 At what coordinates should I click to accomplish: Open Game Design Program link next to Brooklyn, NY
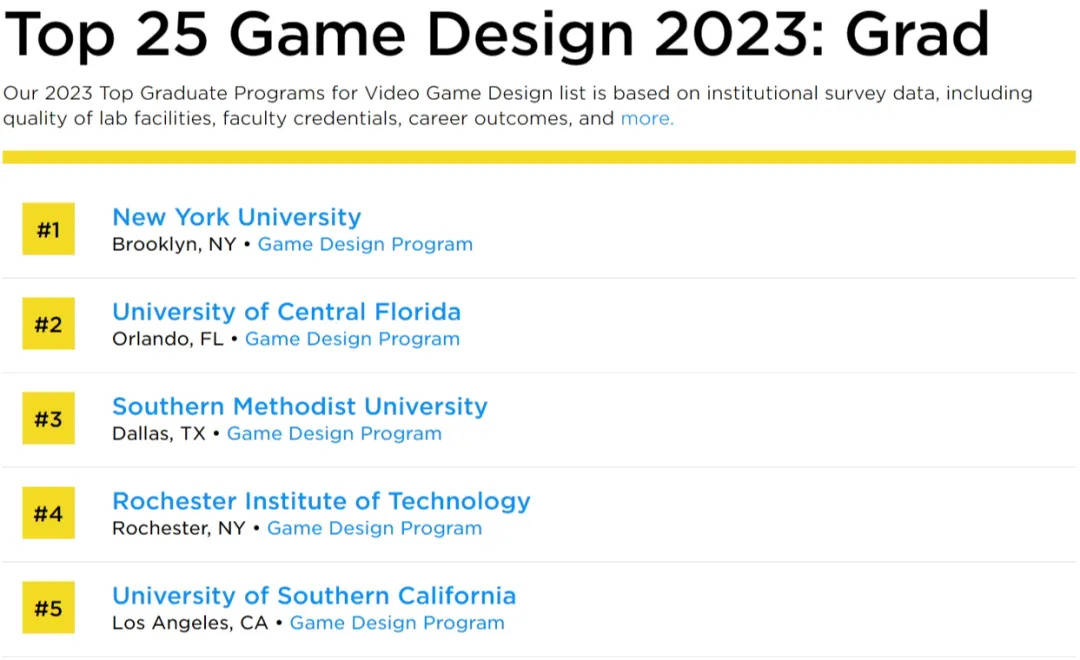point(365,244)
